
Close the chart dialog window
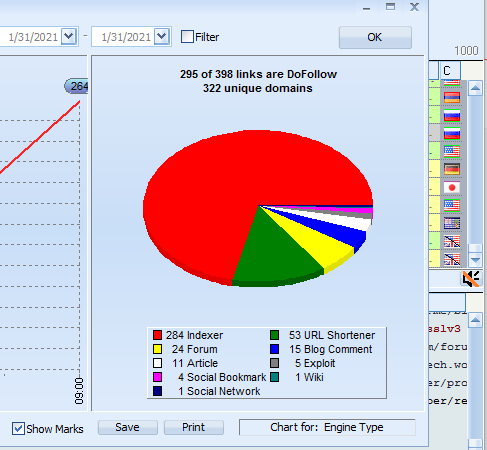[x=414, y=7]
